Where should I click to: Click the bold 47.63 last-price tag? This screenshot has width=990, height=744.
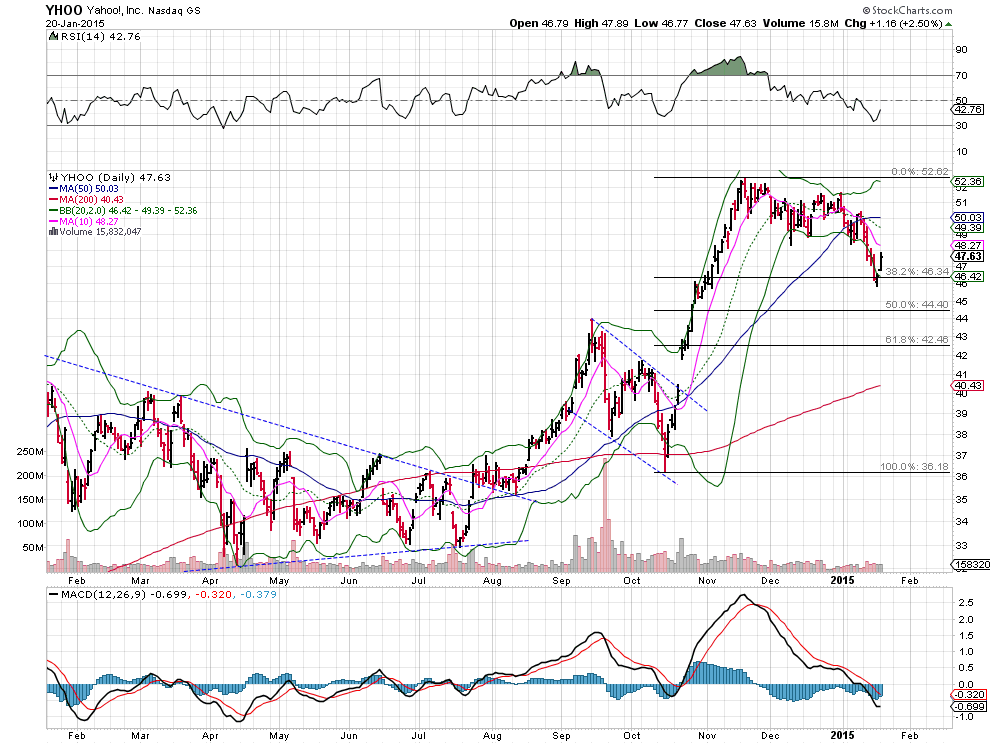click(968, 256)
